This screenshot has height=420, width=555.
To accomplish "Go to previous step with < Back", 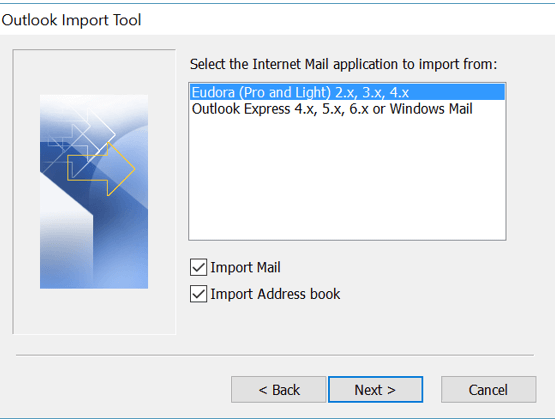I will pyautogui.click(x=279, y=390).
